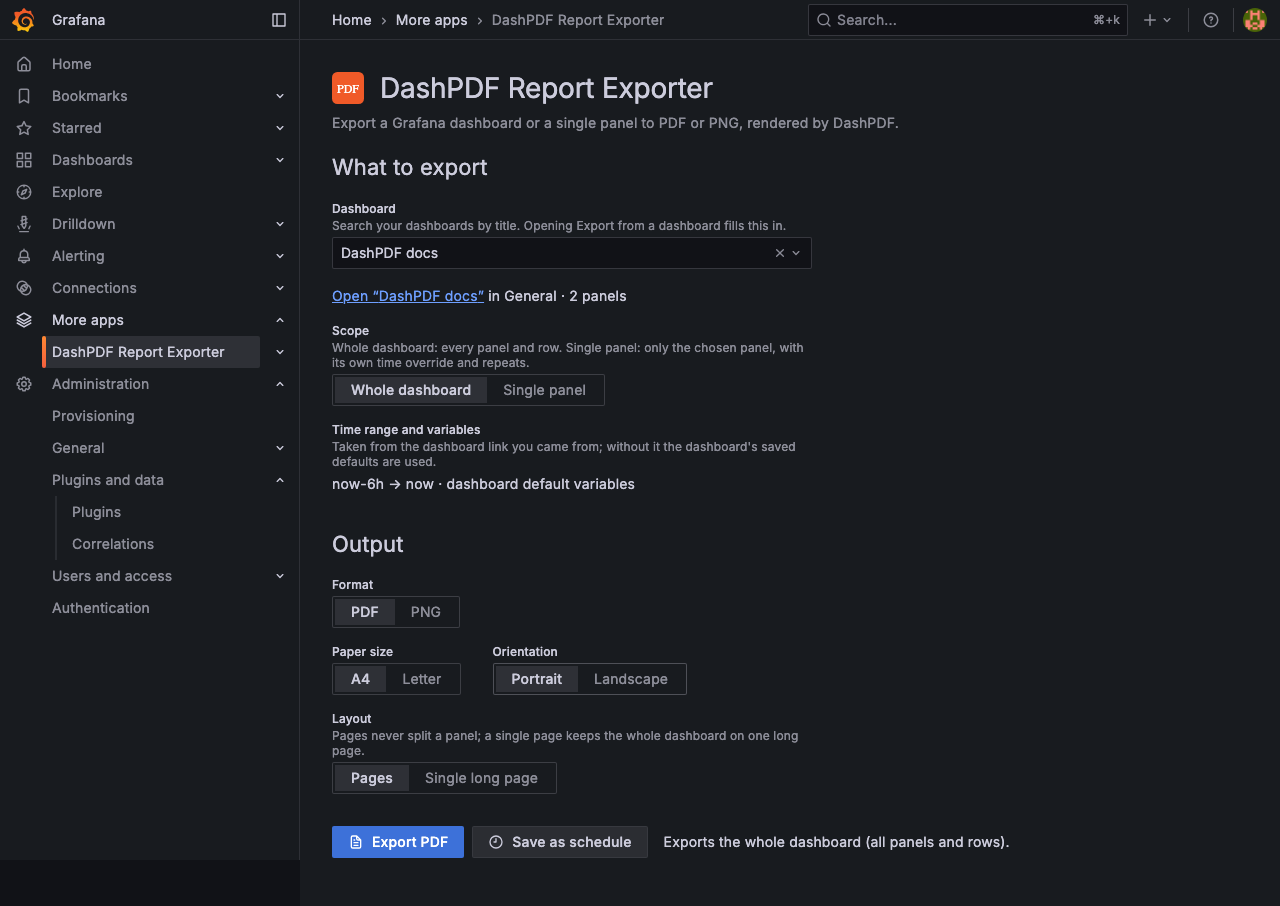The height and width of the screenshot is (906, 1280).
Task: Open Explore from the sidebar
Action: [77, 192]
